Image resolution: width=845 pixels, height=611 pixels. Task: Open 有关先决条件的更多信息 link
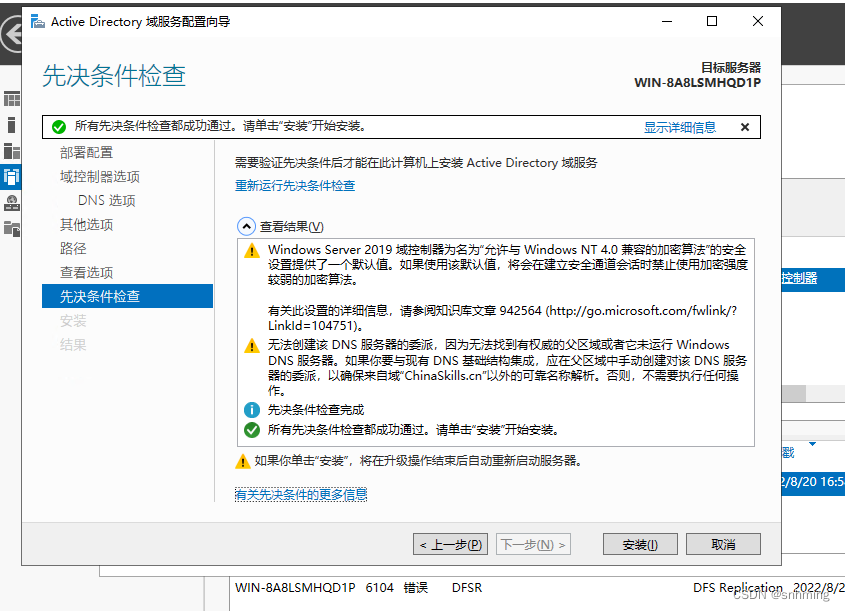[301, 494]
